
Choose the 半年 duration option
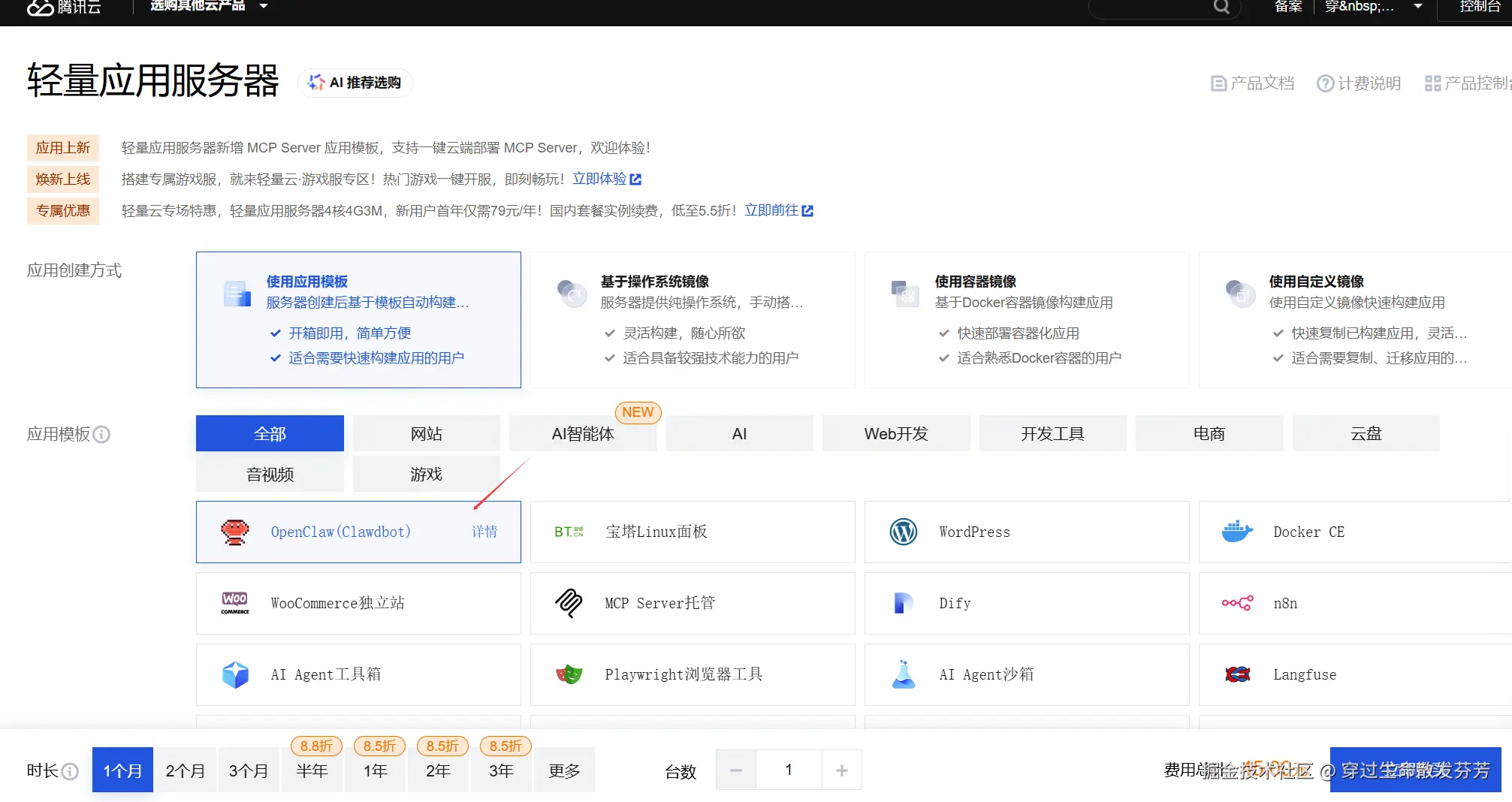point(312,770)
